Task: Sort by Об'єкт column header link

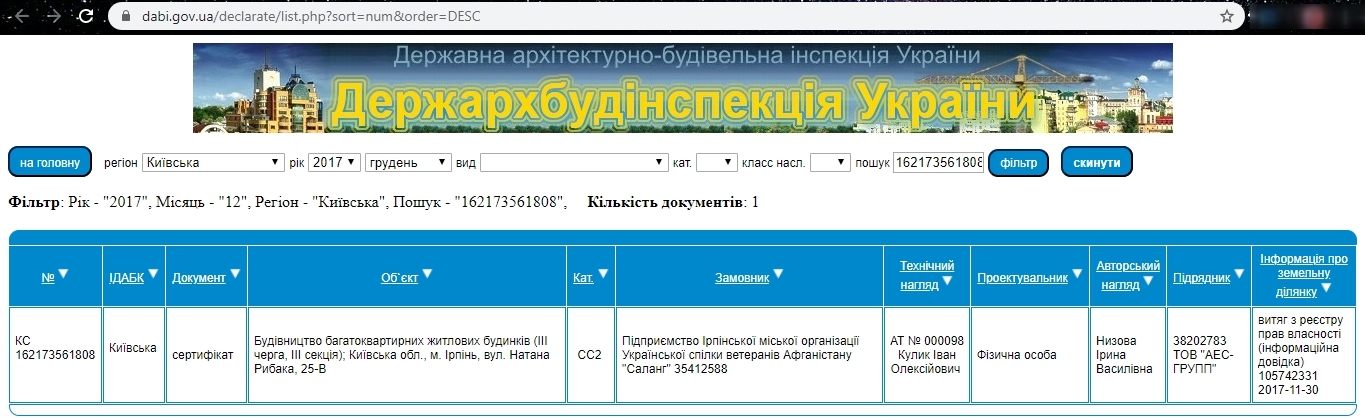Action: pos(399,278)
